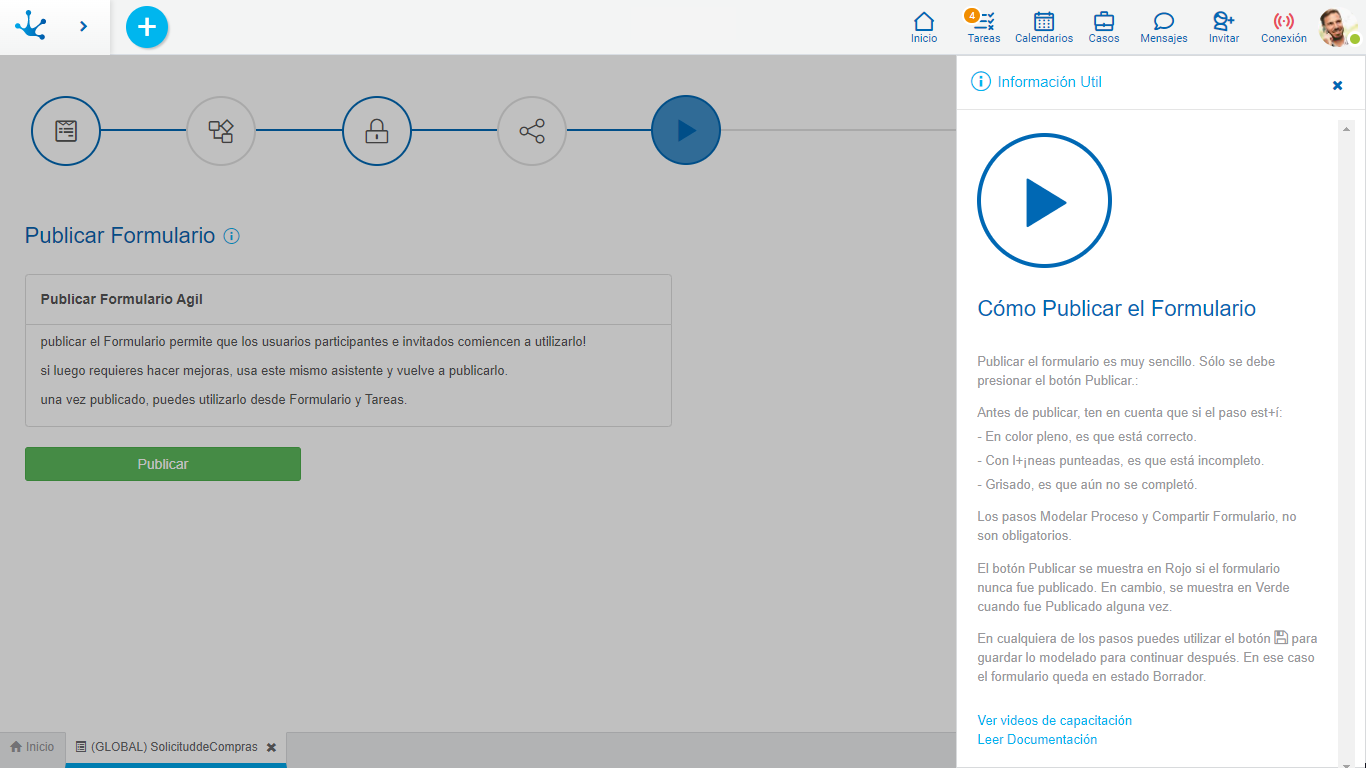The height and width of the screenshot is (768, 1366).
Task: Open the Leer Documentación link
Action: [x=1037, y=740]
